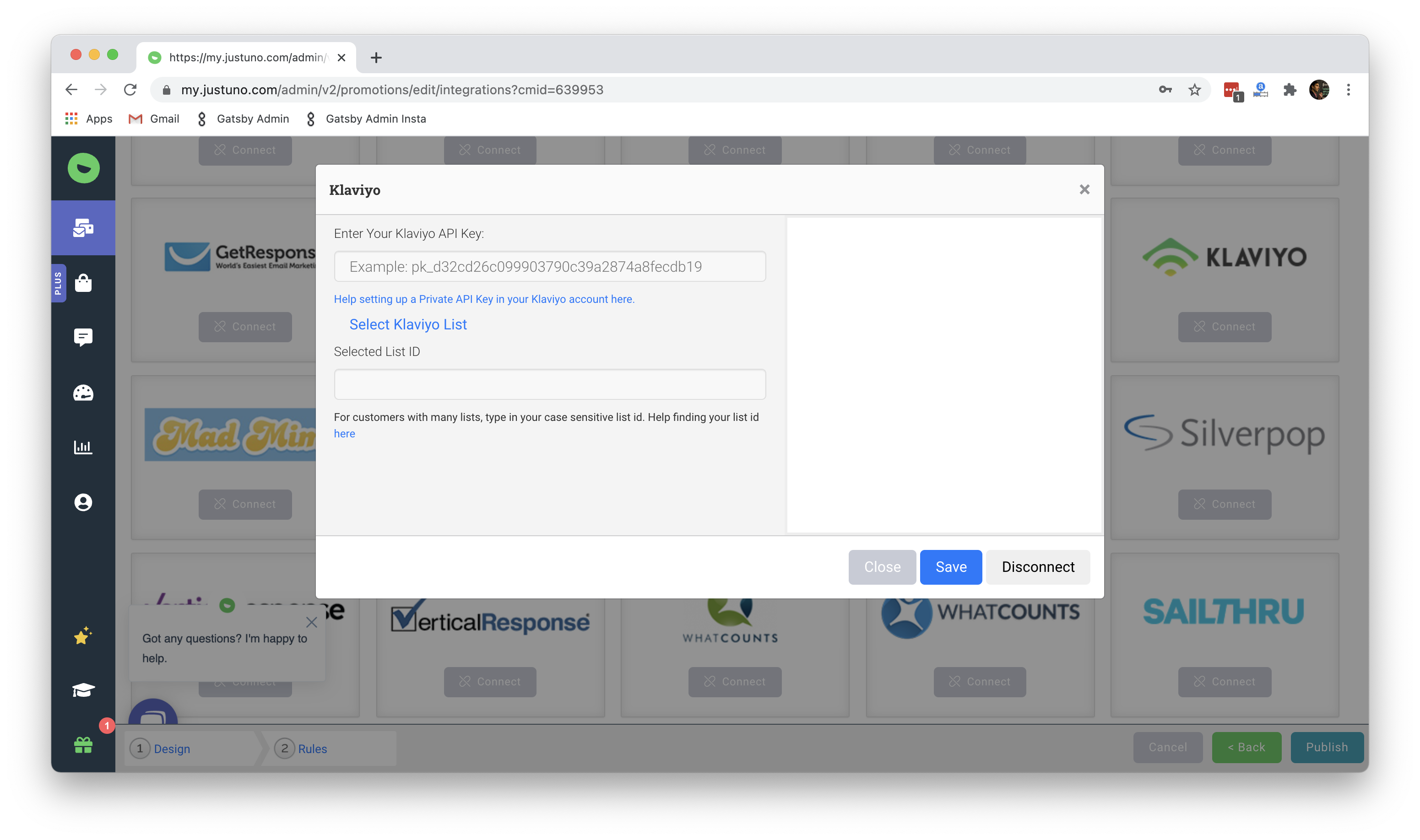Go to the Design step tab

[x=172, y=748]
